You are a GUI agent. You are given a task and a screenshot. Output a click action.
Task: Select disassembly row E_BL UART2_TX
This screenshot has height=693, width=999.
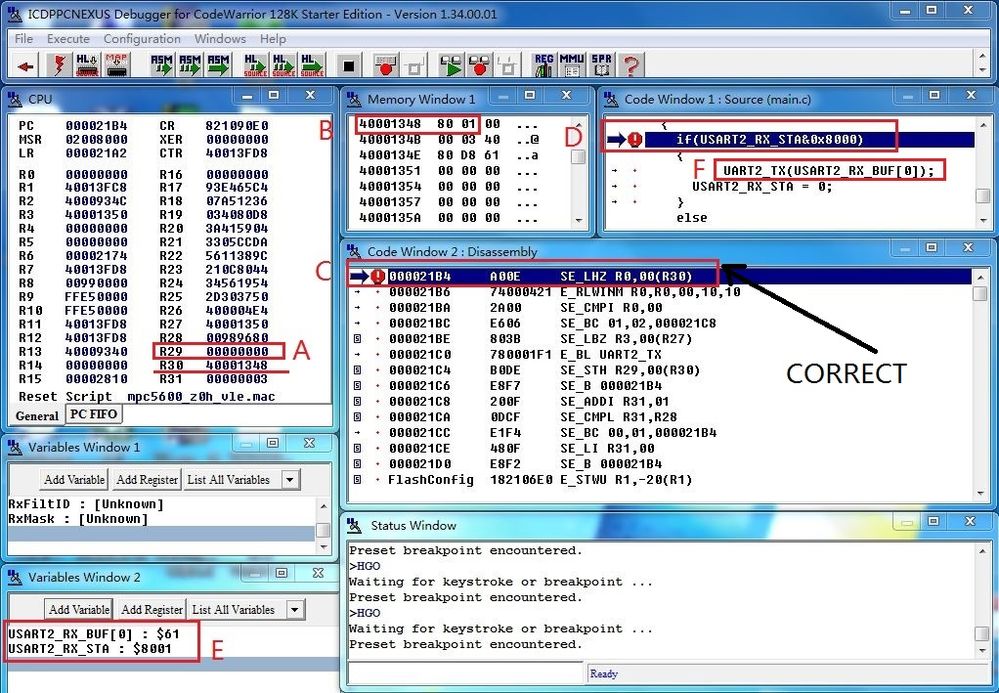point(610,355)
